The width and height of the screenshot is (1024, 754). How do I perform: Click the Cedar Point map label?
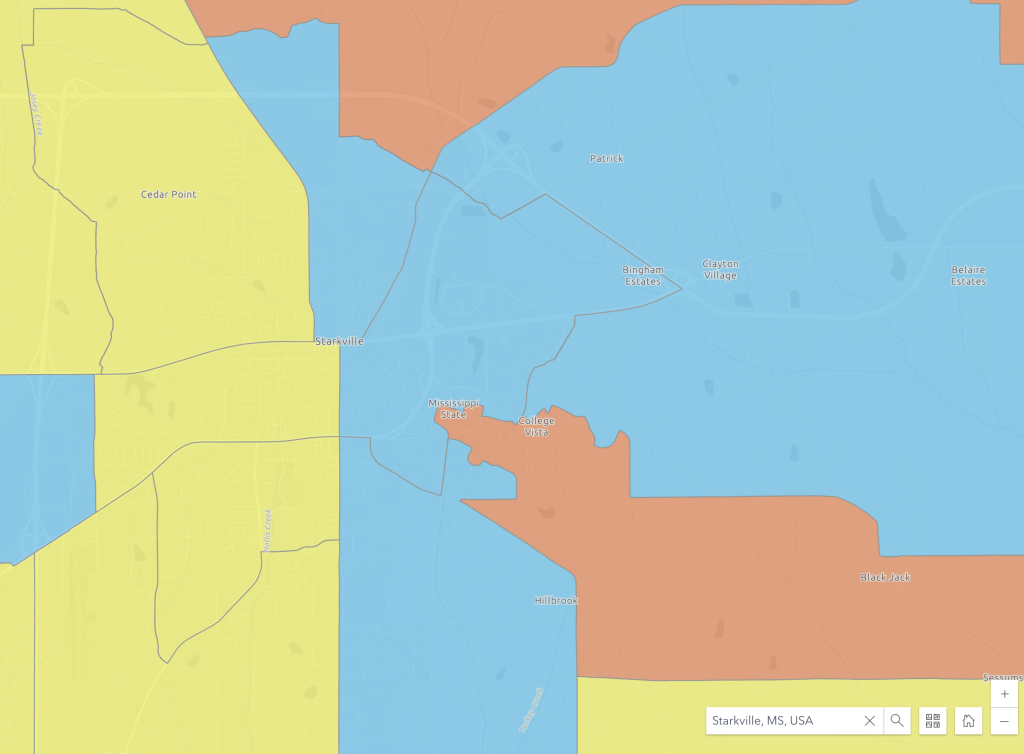click(168, 194)
